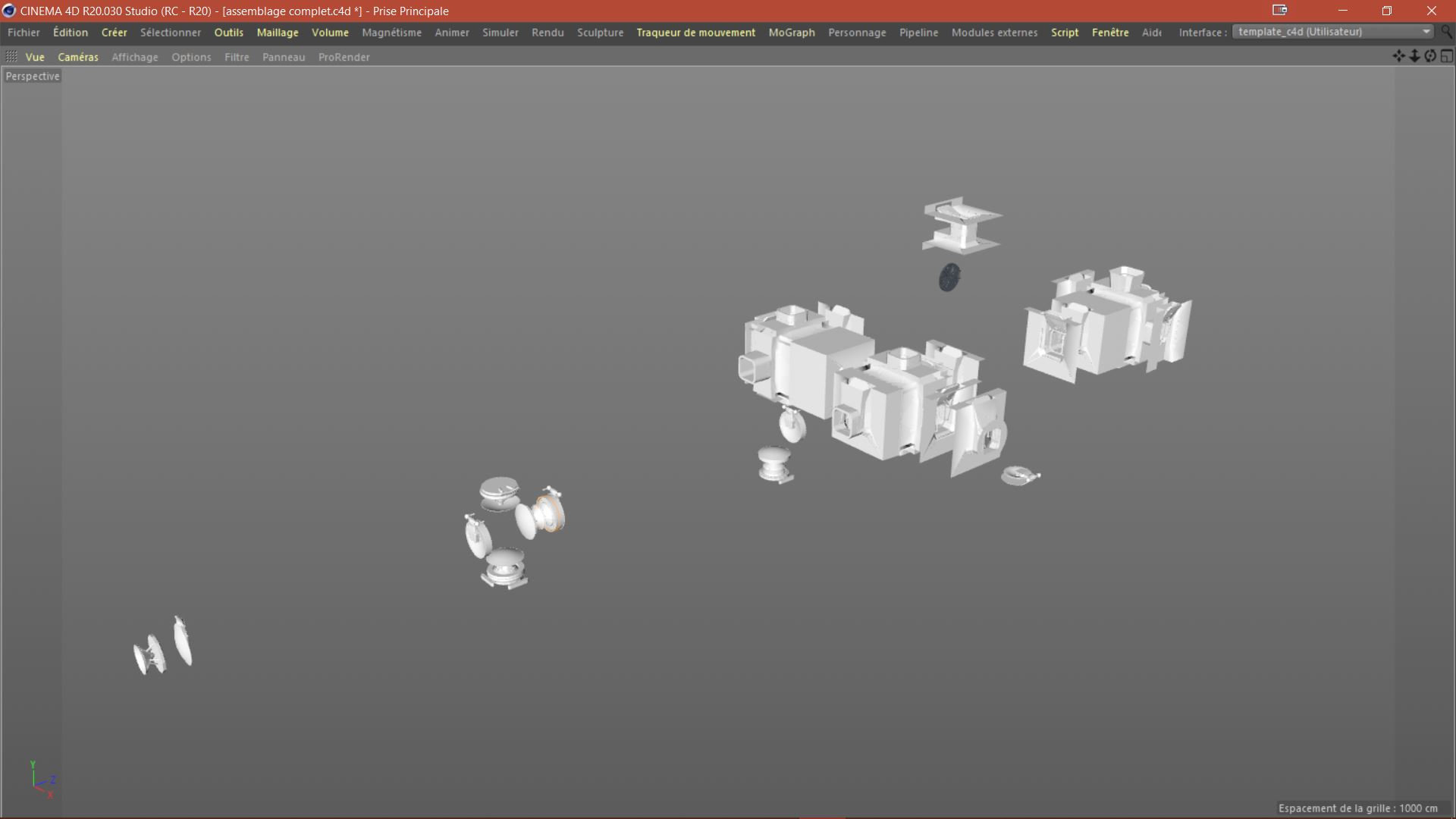Click the dark disc object in viewport
Screen dimensions: 1456x819
click(949, 278)
